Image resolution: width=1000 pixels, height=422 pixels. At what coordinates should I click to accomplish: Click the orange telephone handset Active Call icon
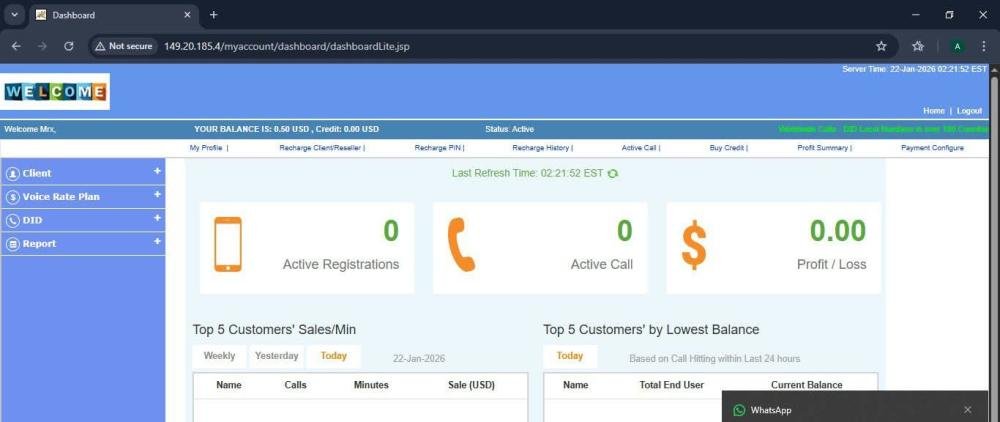pos(461,245)
